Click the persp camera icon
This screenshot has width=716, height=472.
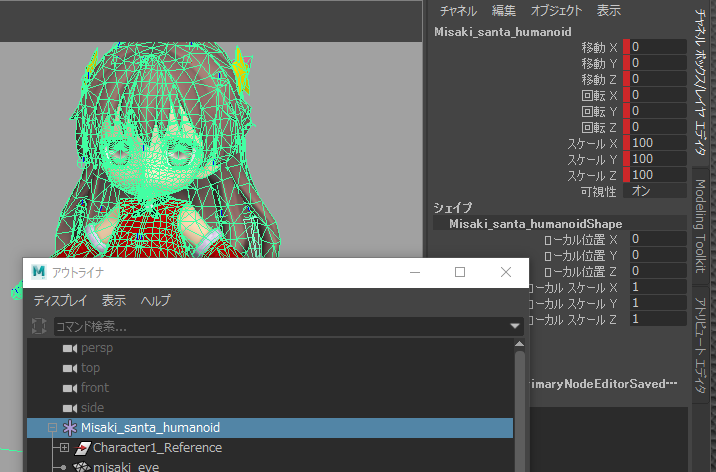[x=70, y=348]
